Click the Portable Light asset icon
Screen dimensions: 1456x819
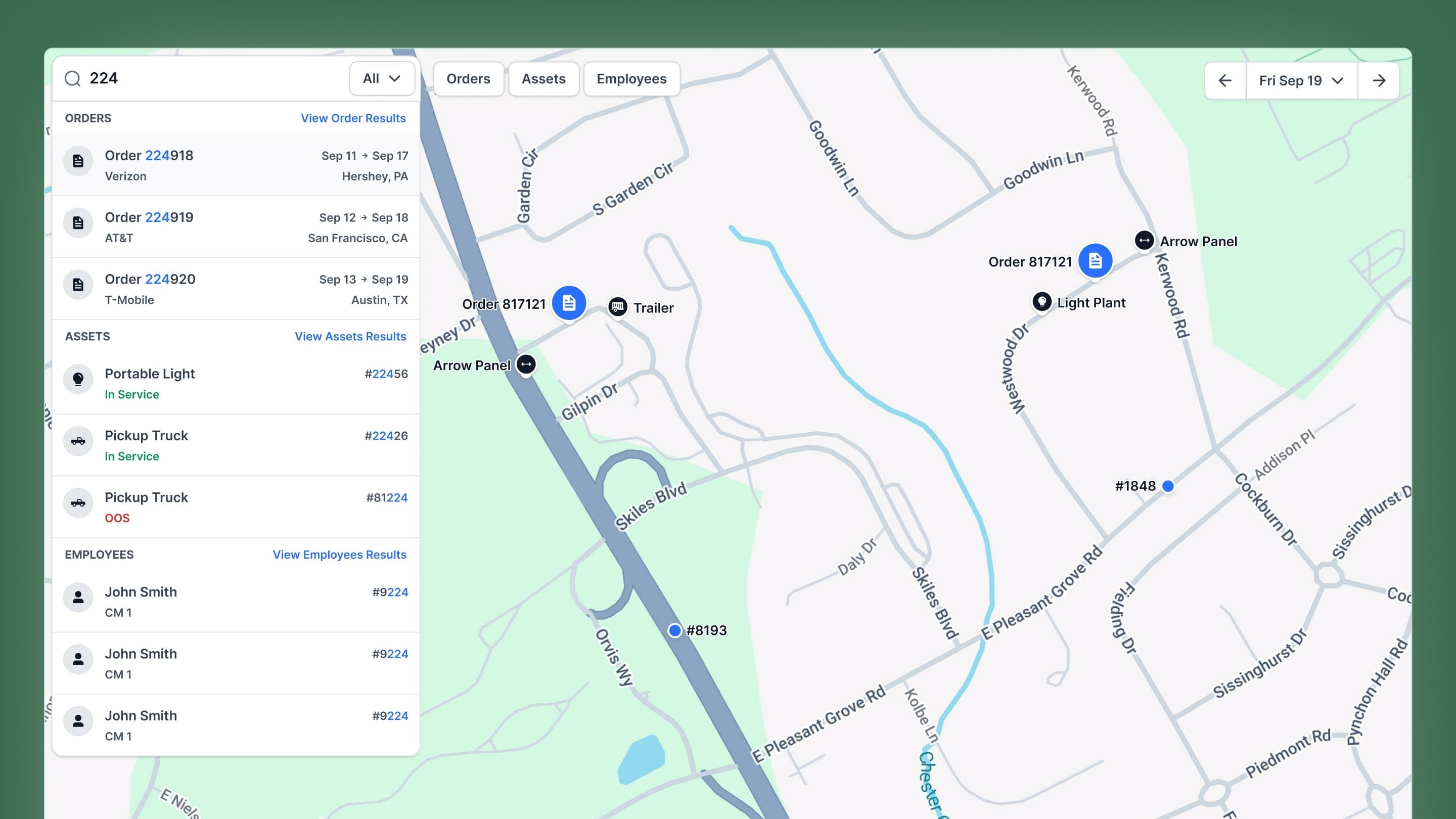(x=78, y=379)
